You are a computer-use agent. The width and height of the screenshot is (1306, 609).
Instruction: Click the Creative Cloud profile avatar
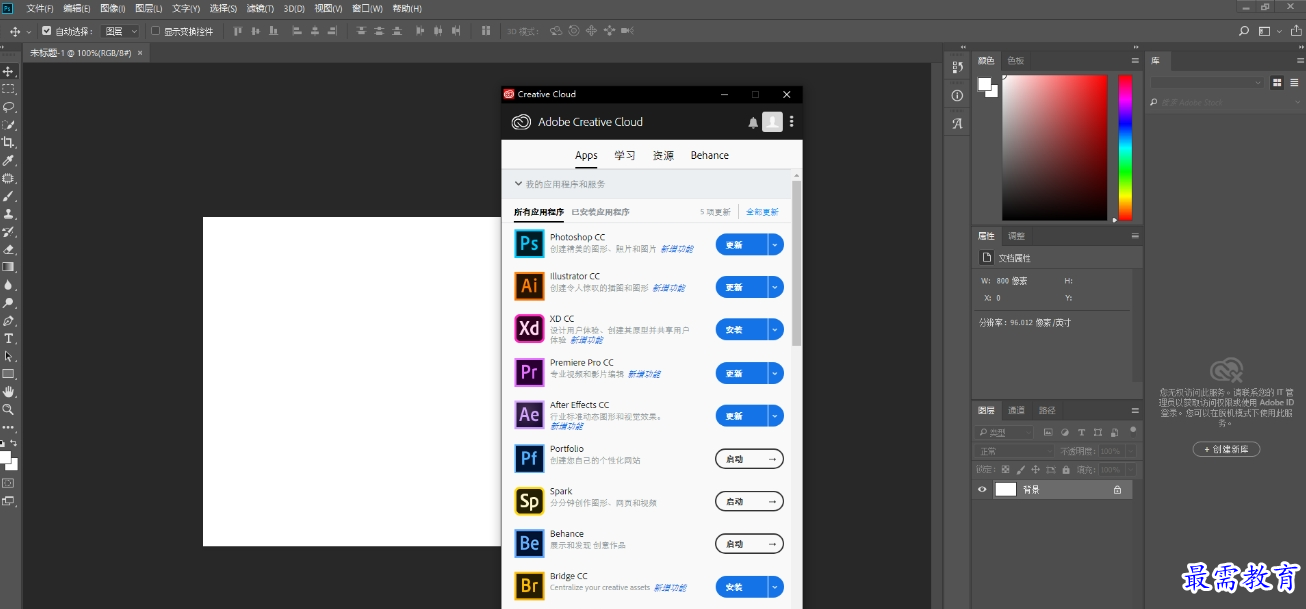(772, 122)
